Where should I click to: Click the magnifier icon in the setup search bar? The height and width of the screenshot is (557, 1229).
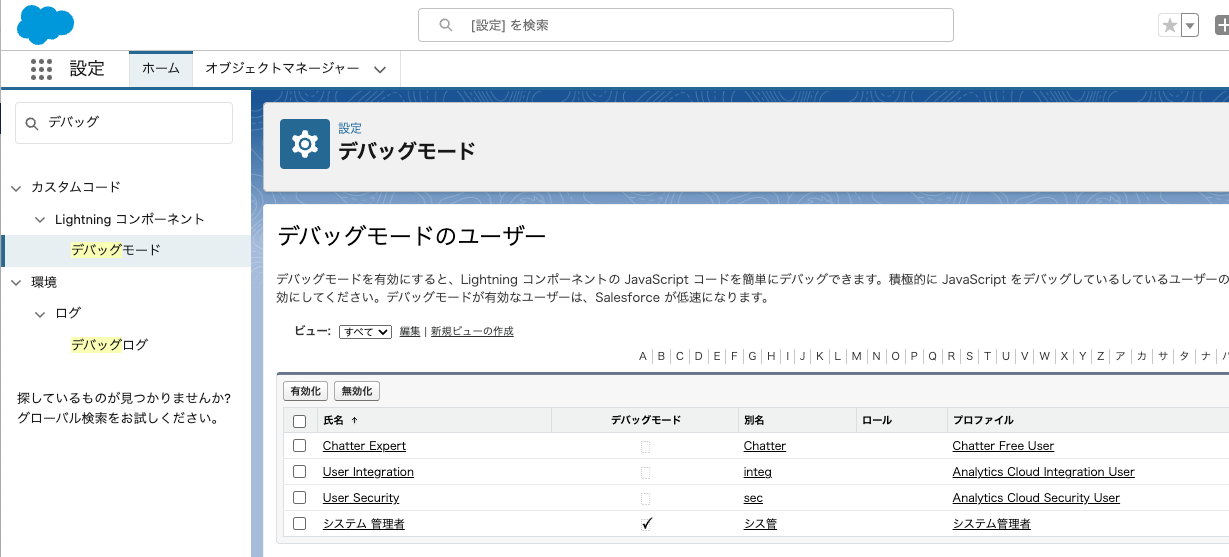446,25
